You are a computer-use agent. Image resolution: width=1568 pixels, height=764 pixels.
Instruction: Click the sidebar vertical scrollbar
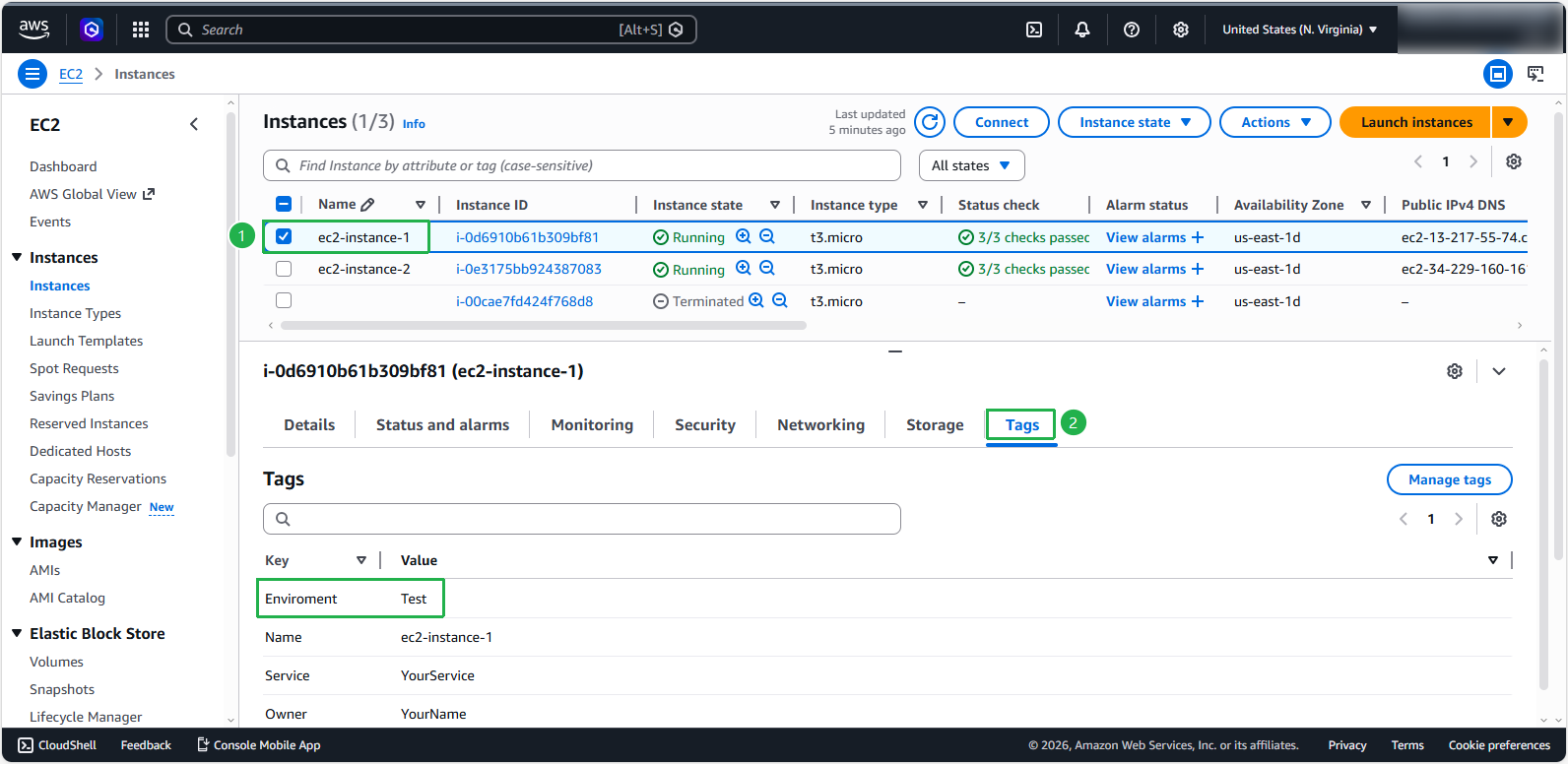(230, 286)
